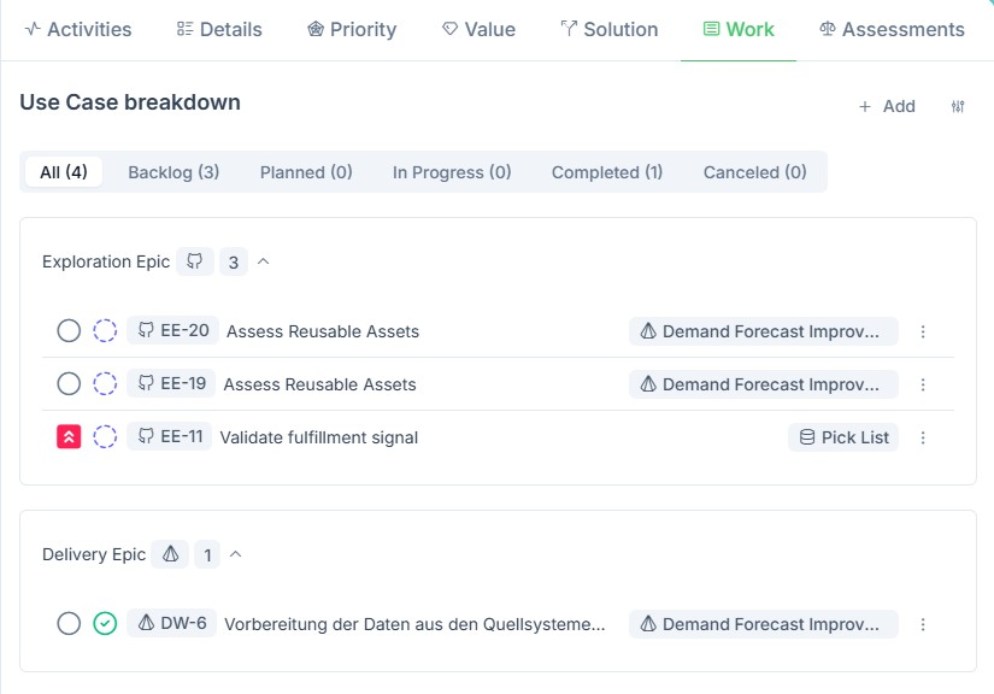
Task: Open the Priority tab
Action: pyautogui.click(x=352, y=29)
